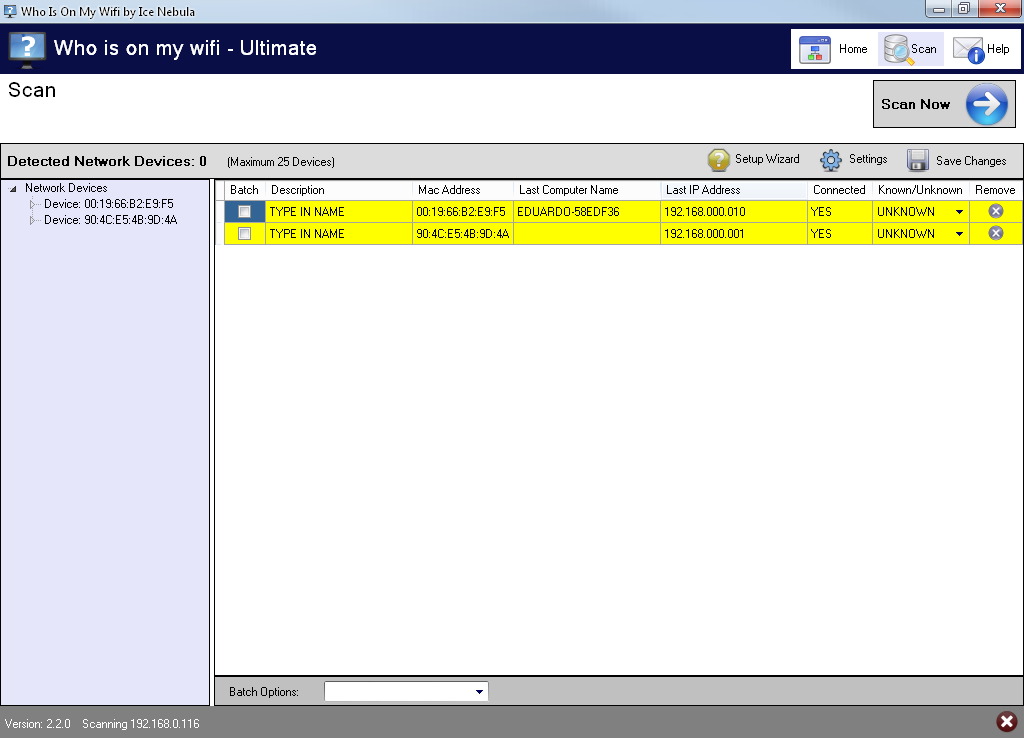Screen dimensions: 1024x738
Task: Select tree item Device: 00:19:66:B2:E9:F5
Action: tap(108, 204)
